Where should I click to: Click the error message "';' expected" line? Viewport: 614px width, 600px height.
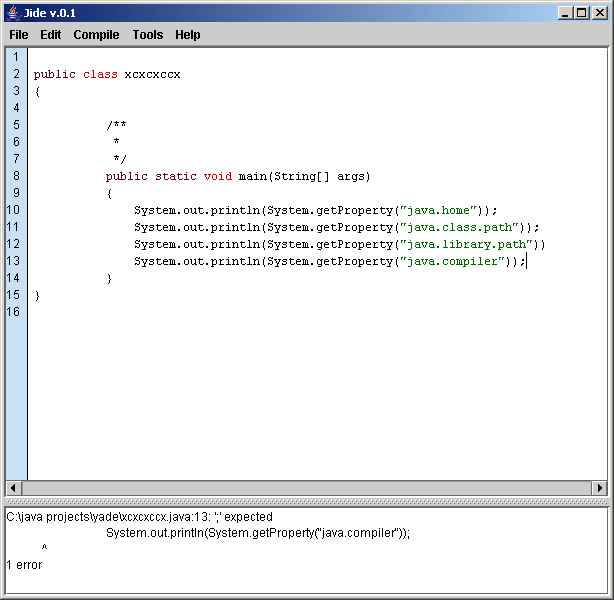pos(139,517)
